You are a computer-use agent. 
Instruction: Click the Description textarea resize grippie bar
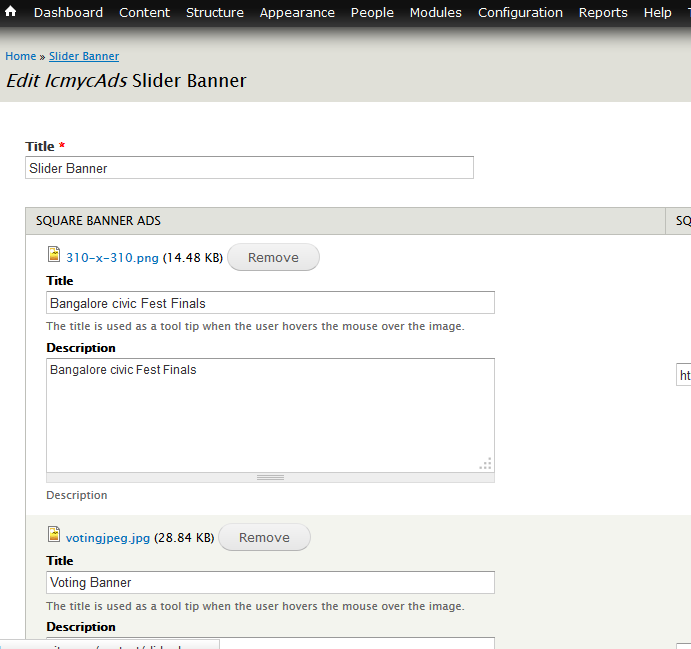pos(270,477)
